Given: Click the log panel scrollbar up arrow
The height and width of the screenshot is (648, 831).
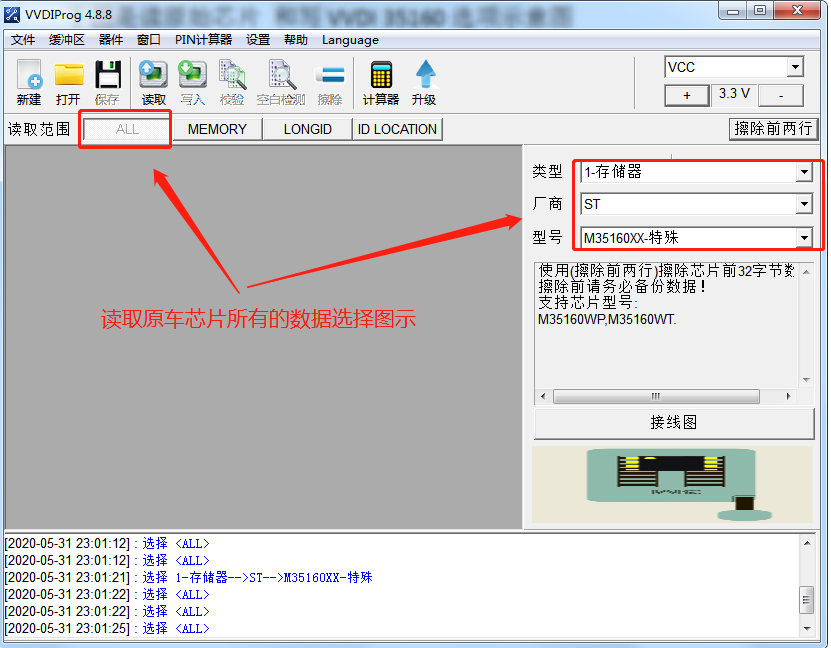Looking at the screenshot, I should click(807, 543).
